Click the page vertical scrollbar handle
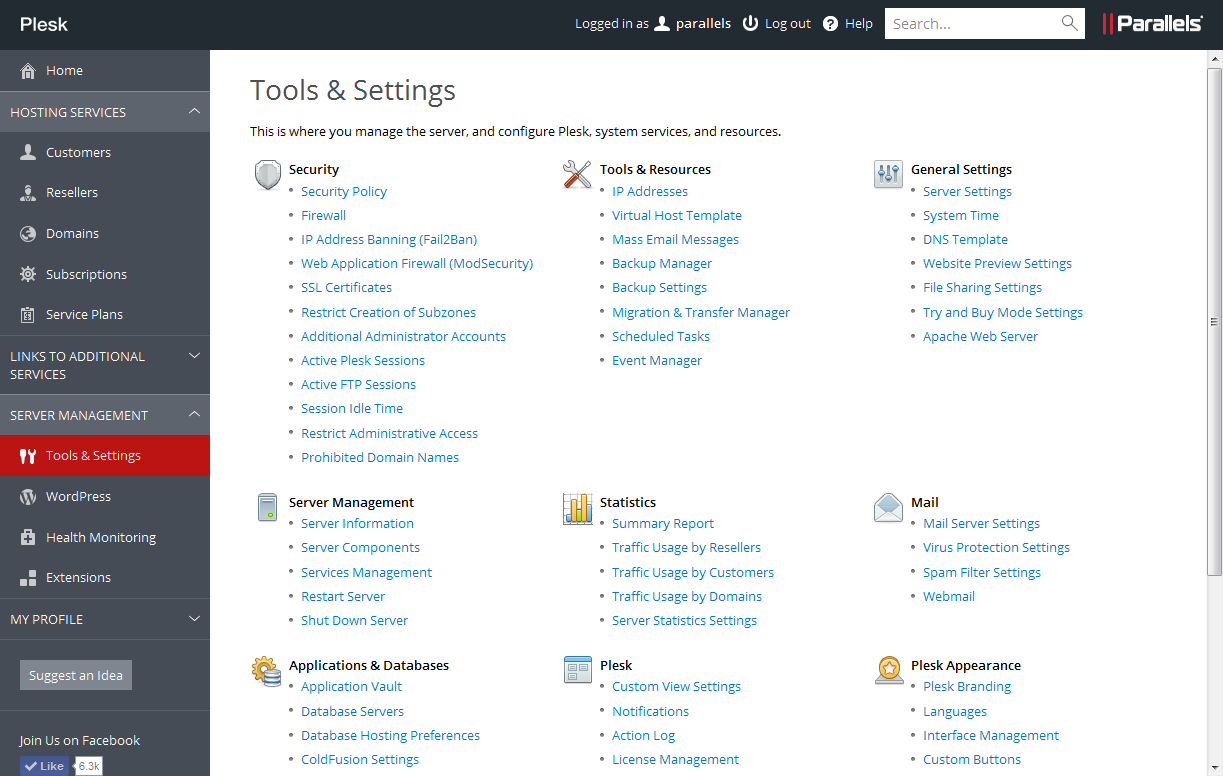The width and height of the screenshot is (1223, 776). [x=1215, y=321]
